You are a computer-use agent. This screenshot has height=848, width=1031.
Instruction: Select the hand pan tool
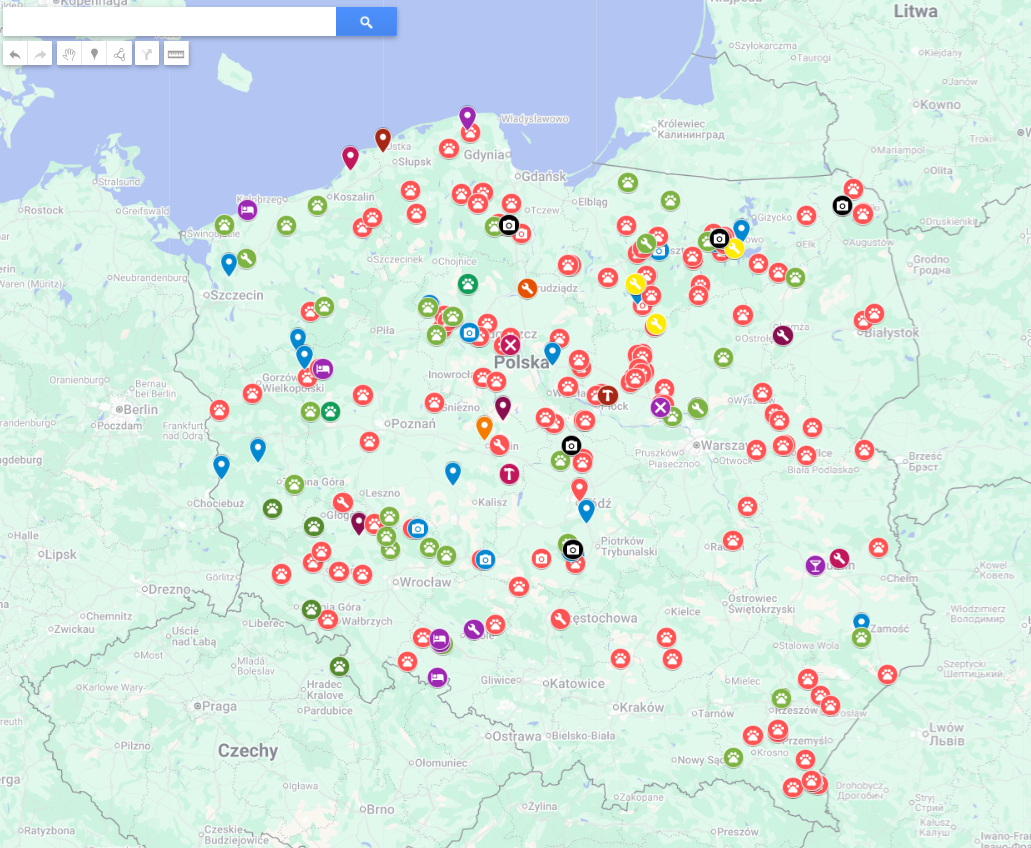click(x=68, y=54)
